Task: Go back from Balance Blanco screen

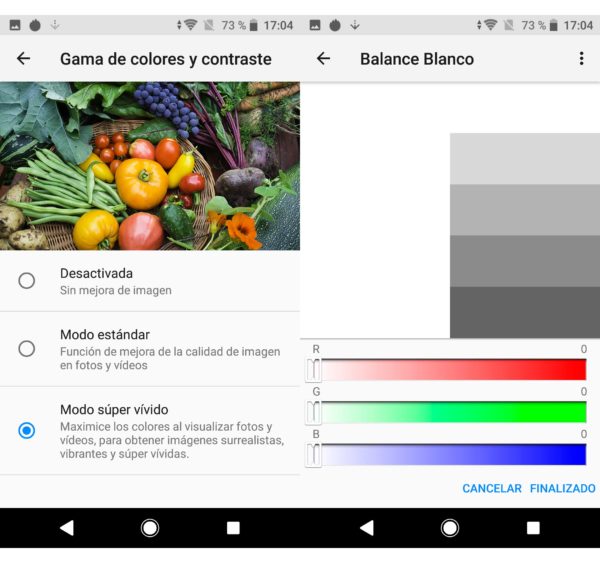Action: (x=324, y=59)
